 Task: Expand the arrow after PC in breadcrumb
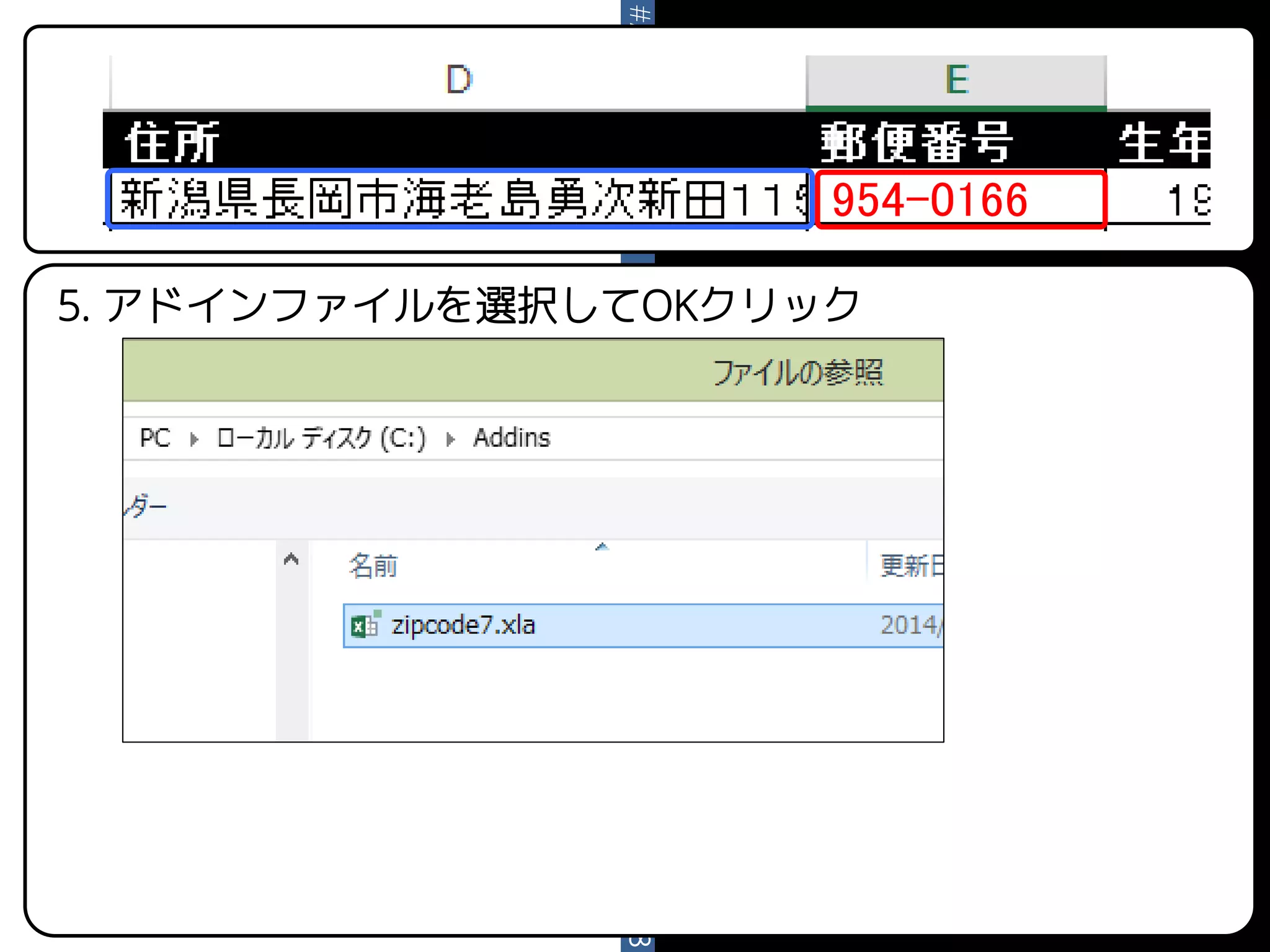coord(194,439)
